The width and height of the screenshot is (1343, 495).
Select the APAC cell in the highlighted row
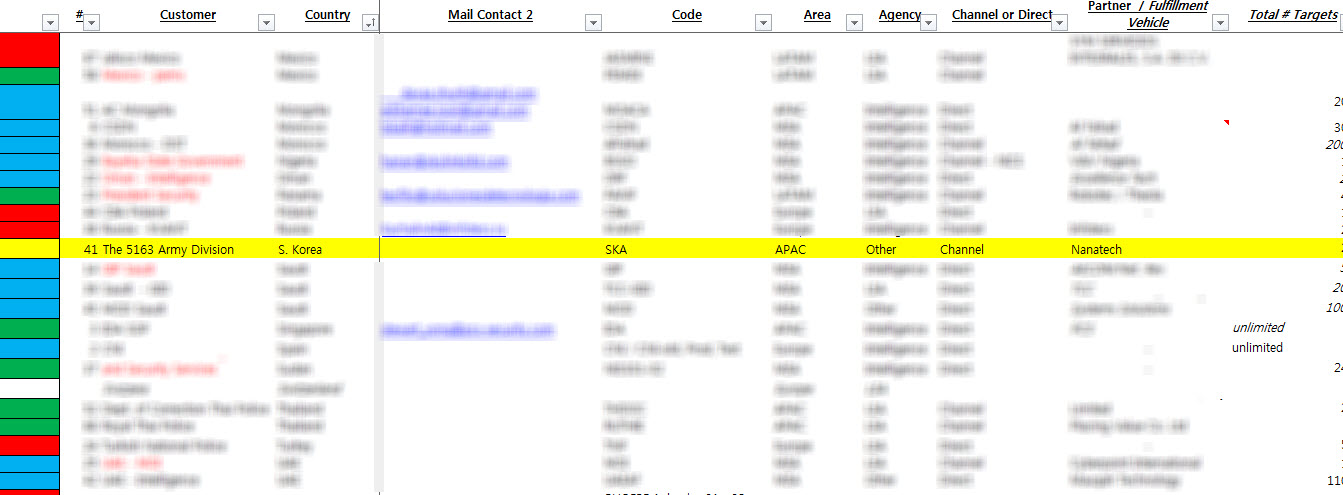click(790, 249)
